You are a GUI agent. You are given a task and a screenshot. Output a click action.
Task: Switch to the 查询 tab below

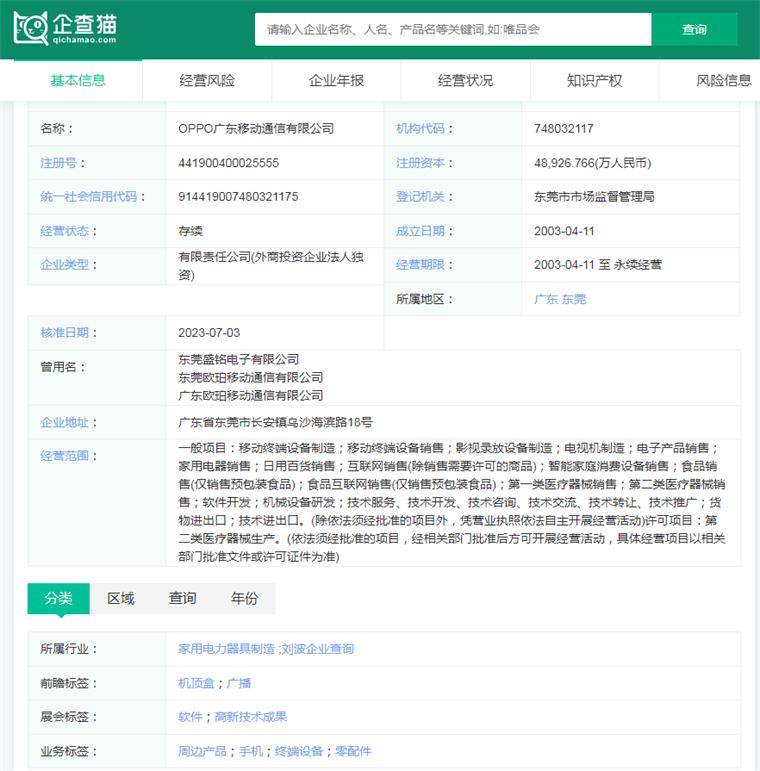click(182, 598)
